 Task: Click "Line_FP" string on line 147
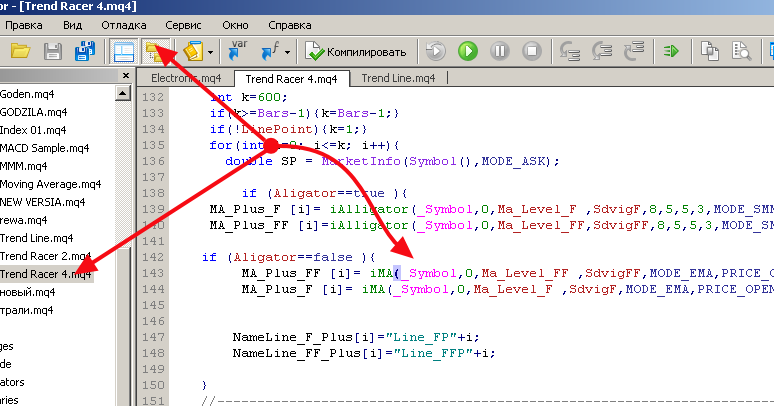coord(421,337)
